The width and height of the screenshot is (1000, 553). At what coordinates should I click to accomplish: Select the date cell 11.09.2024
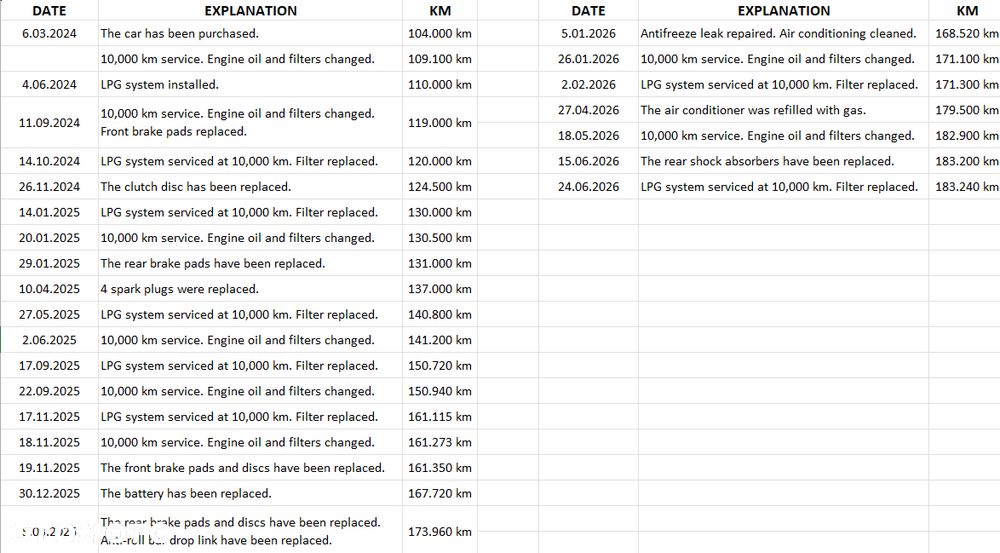(x=49, y=122)
